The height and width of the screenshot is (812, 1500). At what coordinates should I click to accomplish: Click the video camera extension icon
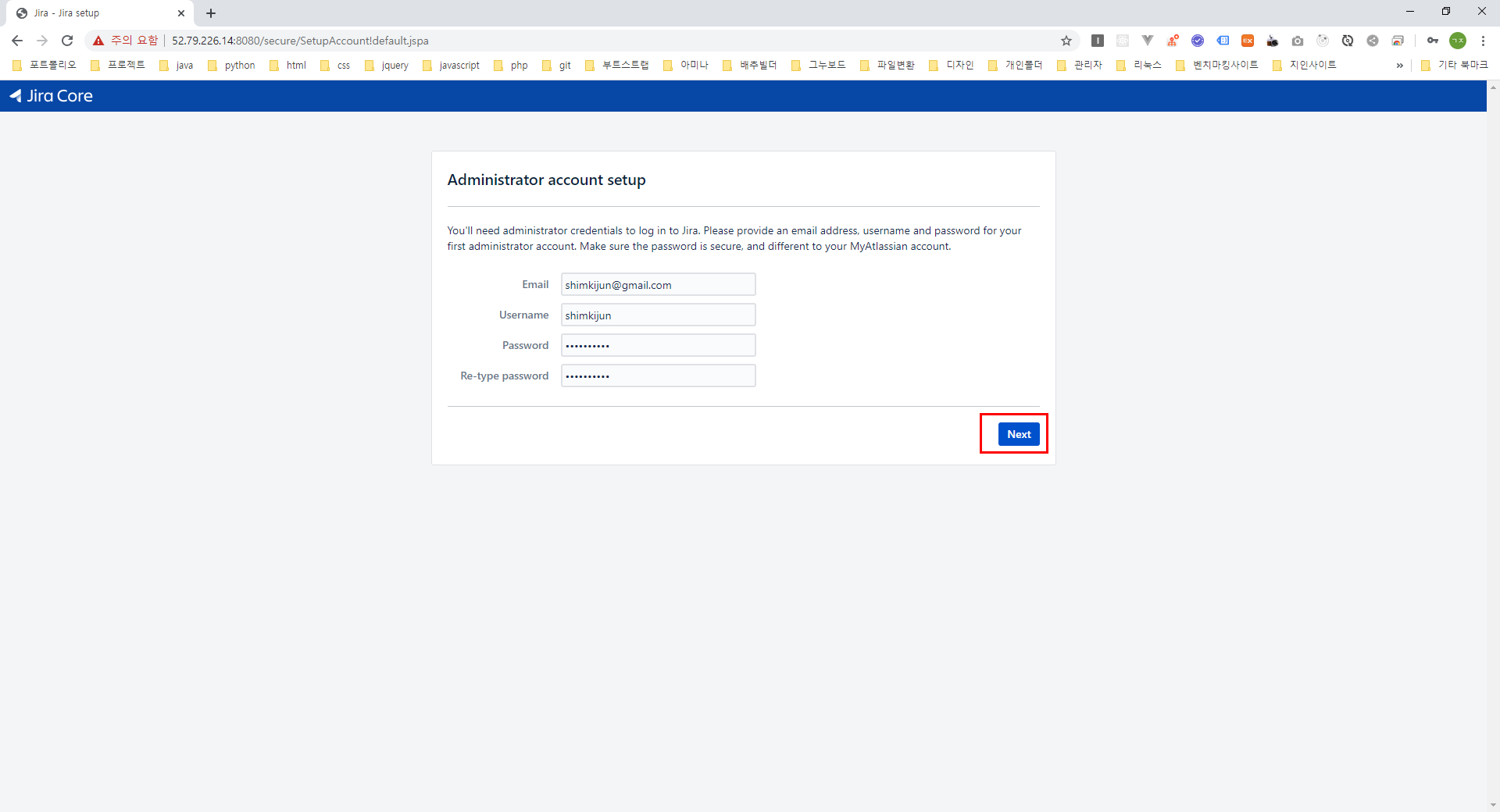coord(1273,41)
